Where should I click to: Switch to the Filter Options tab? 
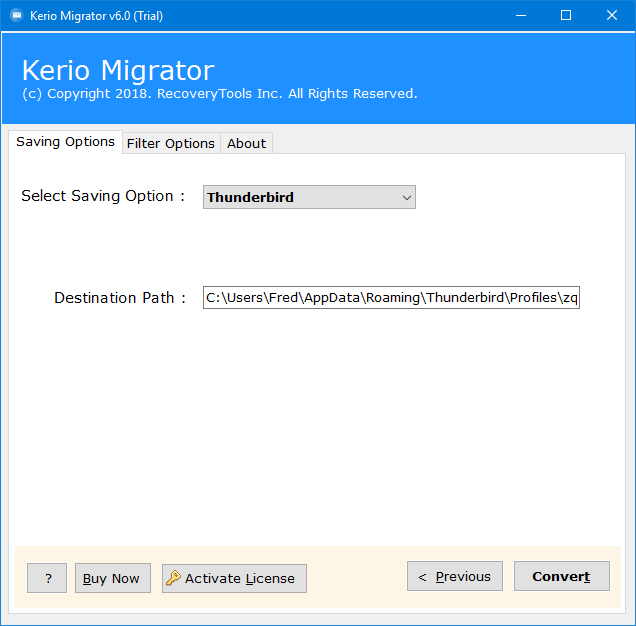coord(171,143)
